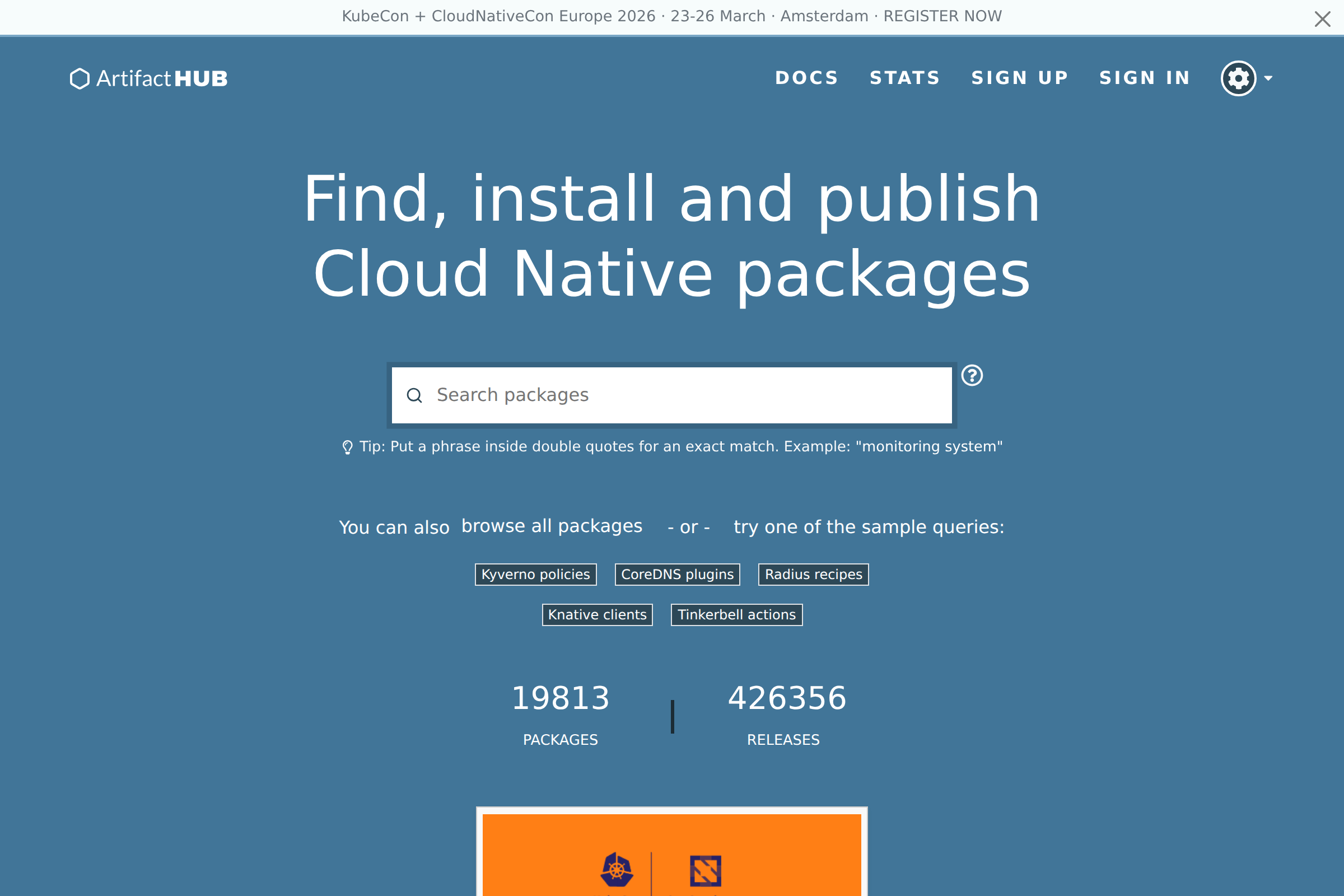The height and width of the screenshot is (896, 1344).
Task: Open the search tips question mark icon
Action: click(x=972, y=375)
